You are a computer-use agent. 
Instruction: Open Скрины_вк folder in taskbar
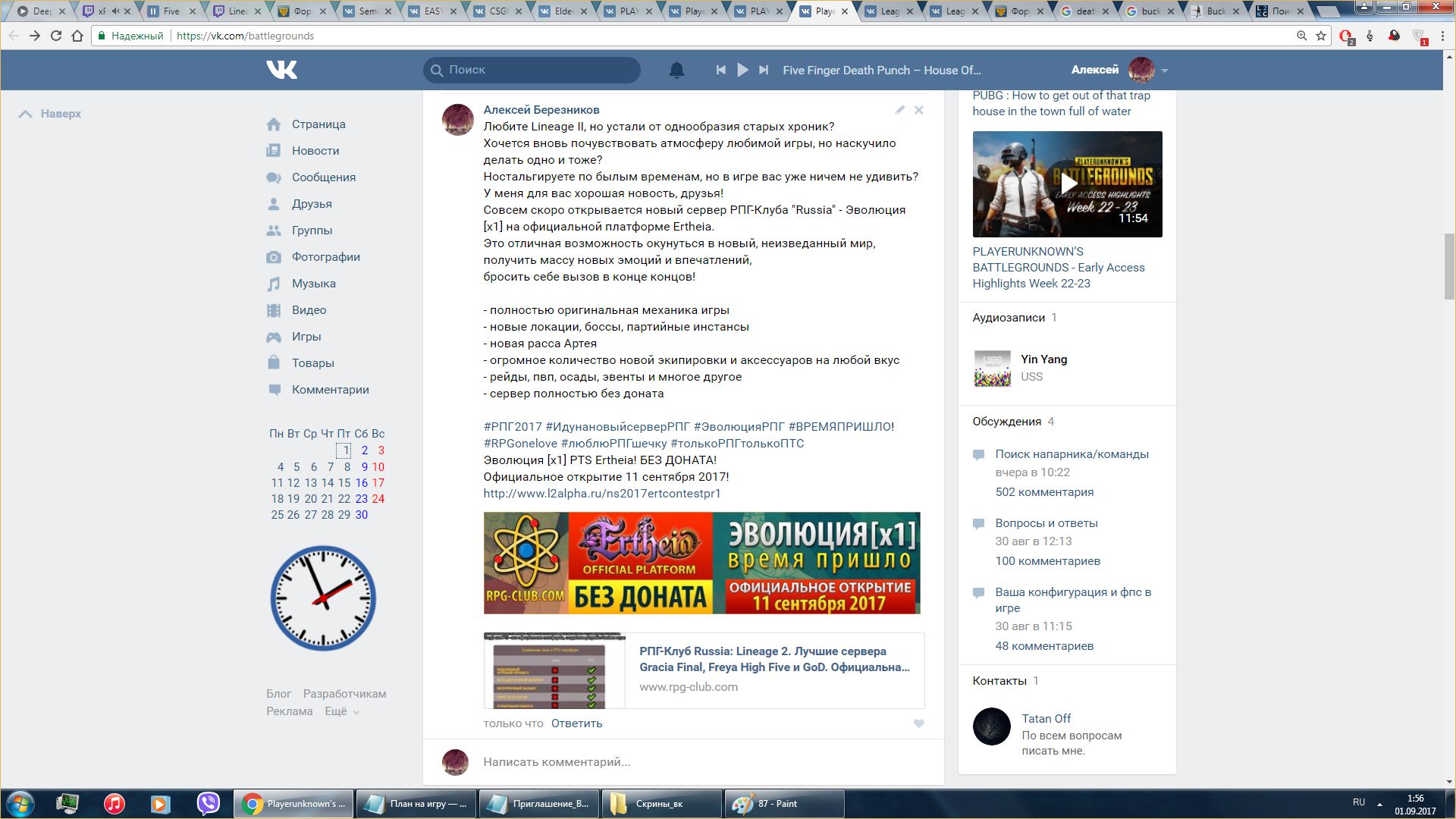click(x=662, y=804)
